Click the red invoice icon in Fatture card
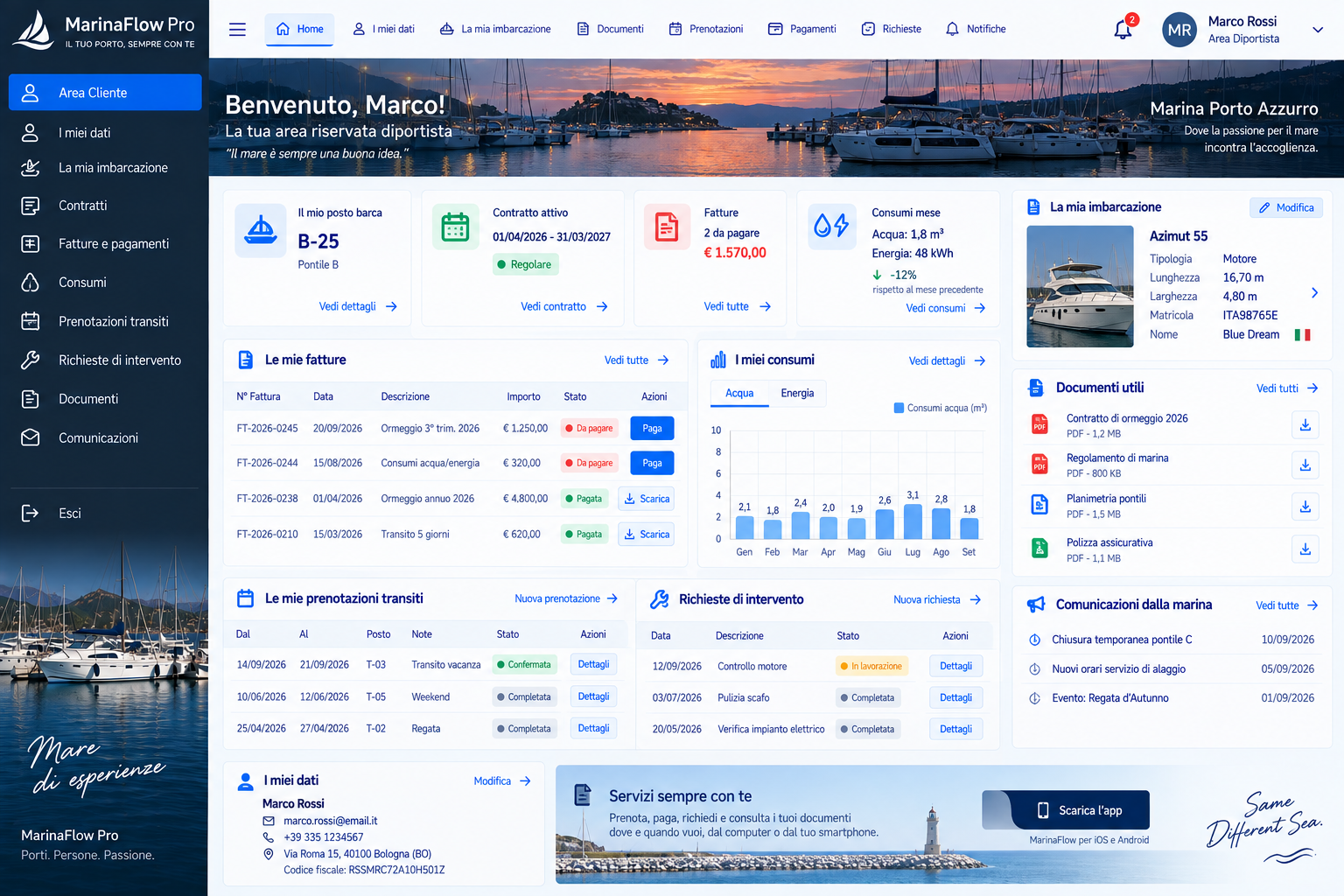 click(x=667, y=227)
